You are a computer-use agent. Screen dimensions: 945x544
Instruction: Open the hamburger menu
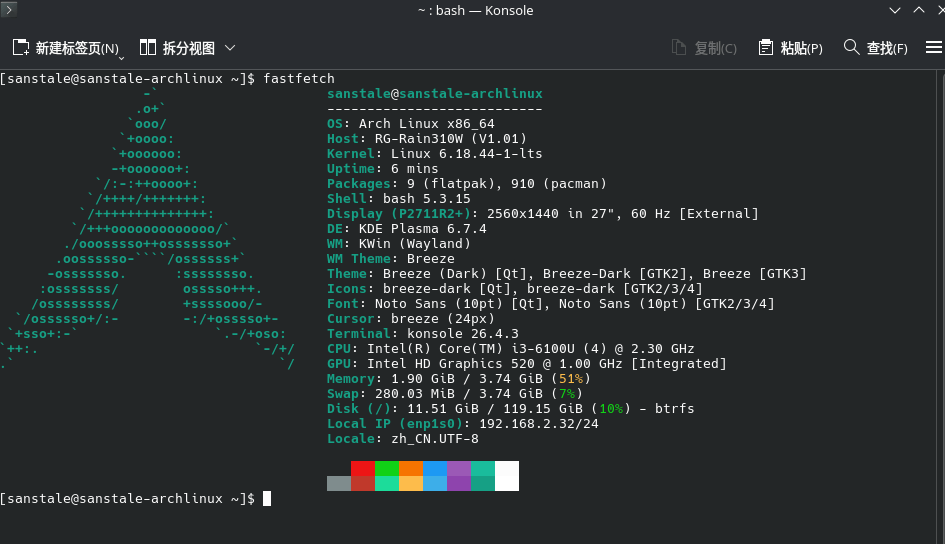click(934, 47)
